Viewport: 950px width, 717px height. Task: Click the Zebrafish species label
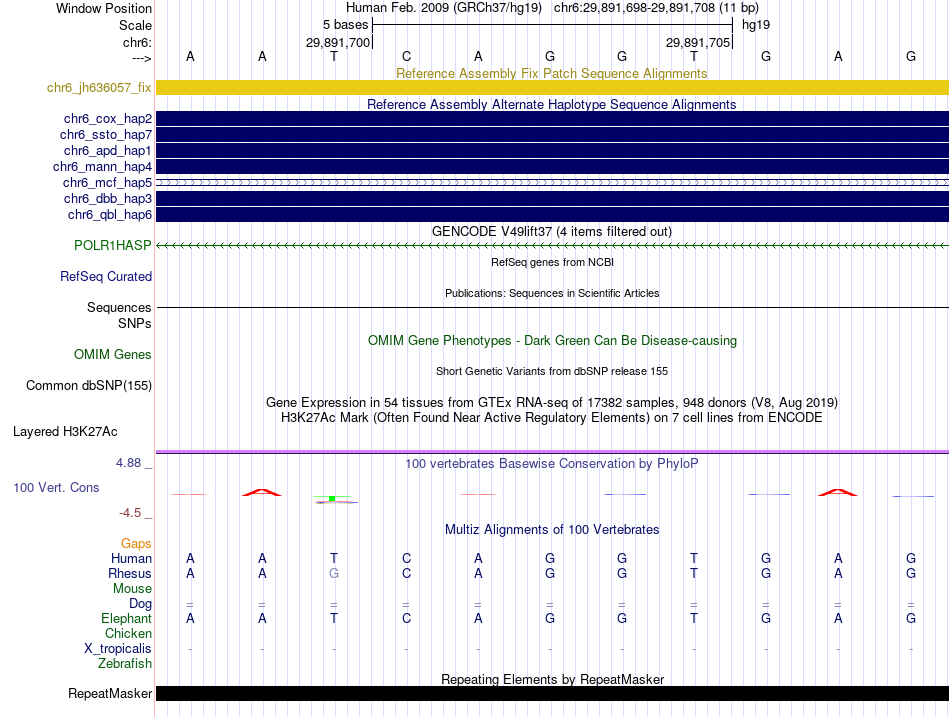point(125,664)
